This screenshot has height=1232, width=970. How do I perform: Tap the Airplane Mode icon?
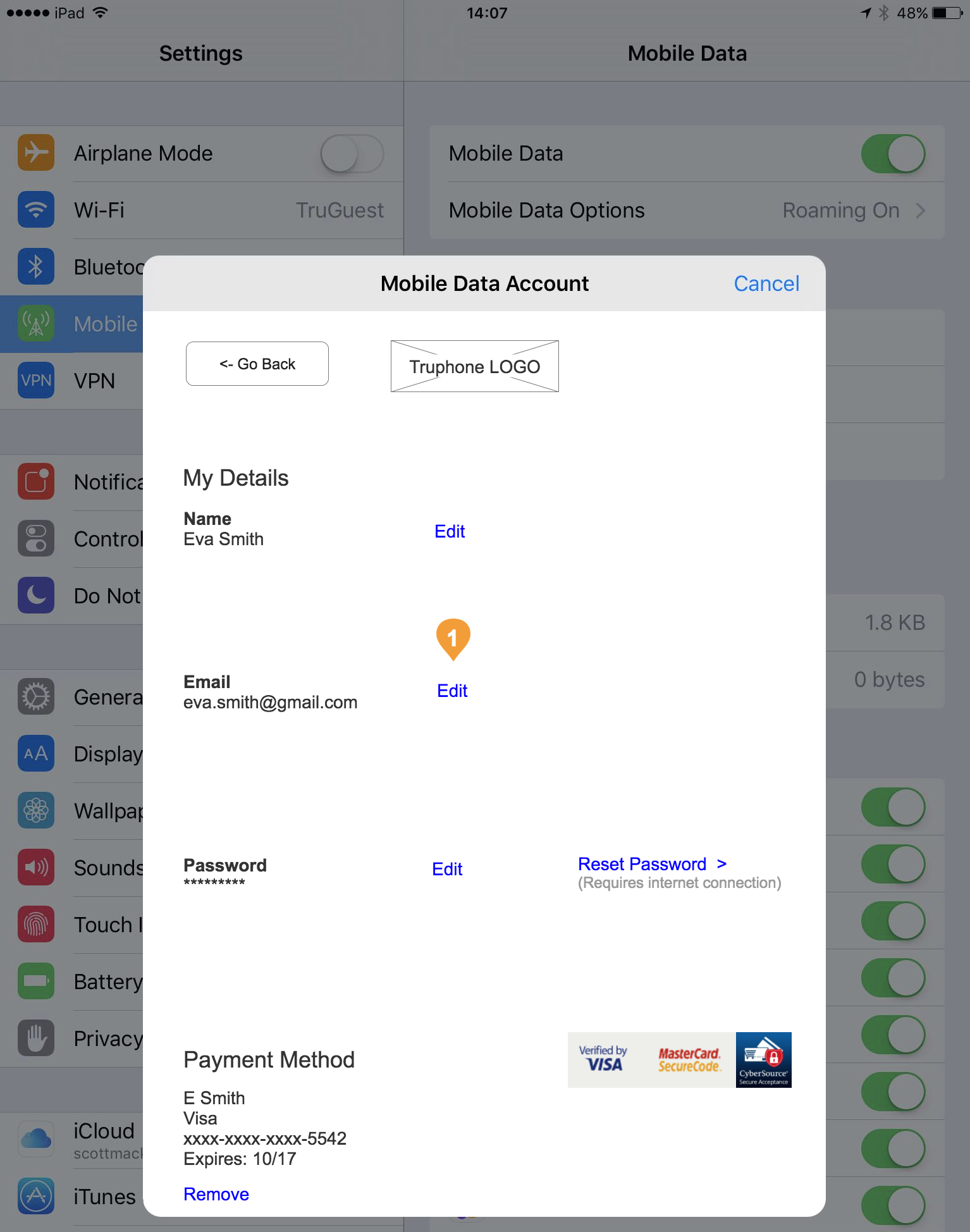(36, 153)
